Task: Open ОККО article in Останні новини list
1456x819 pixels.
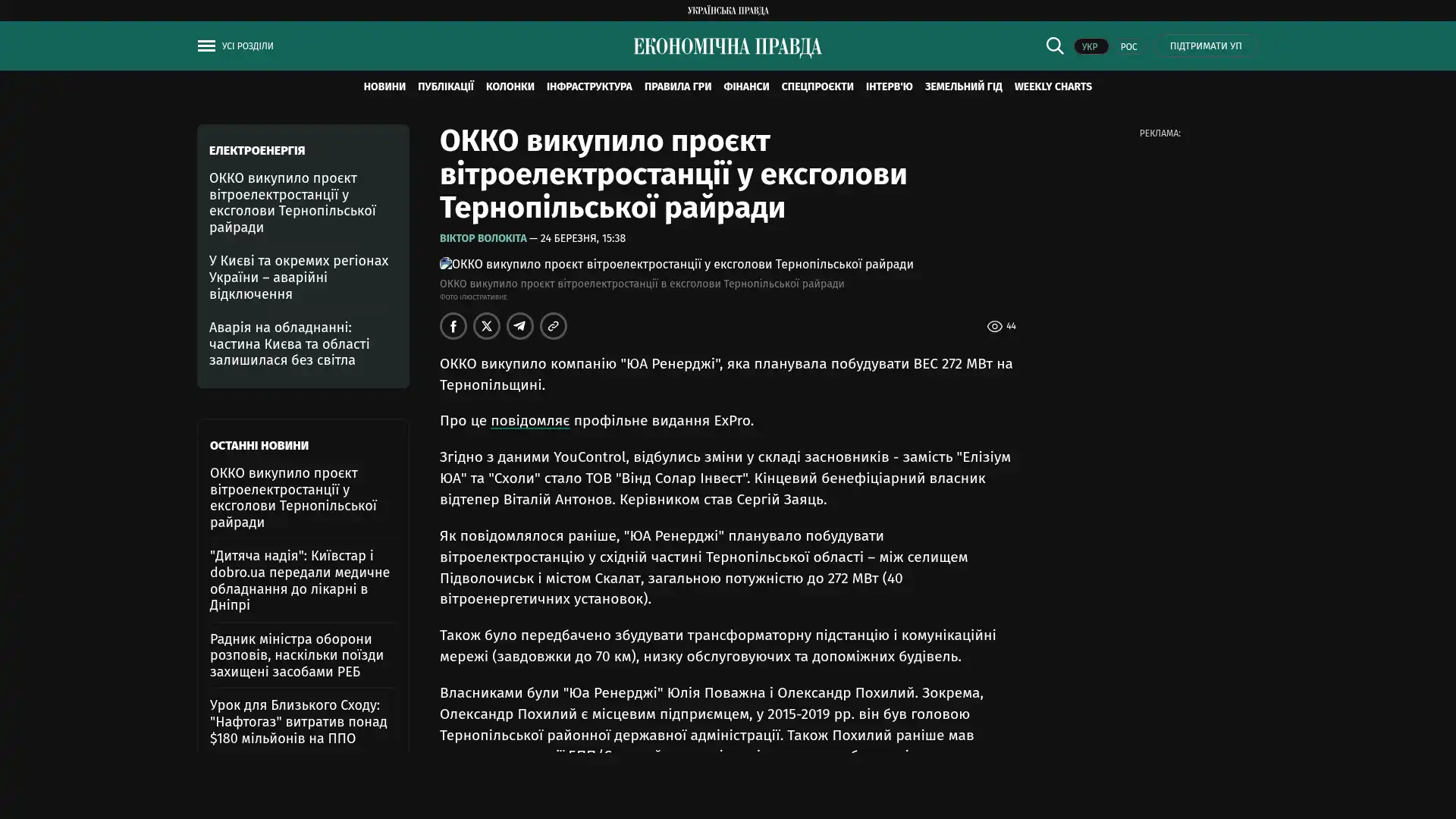Action: [293, 497]
